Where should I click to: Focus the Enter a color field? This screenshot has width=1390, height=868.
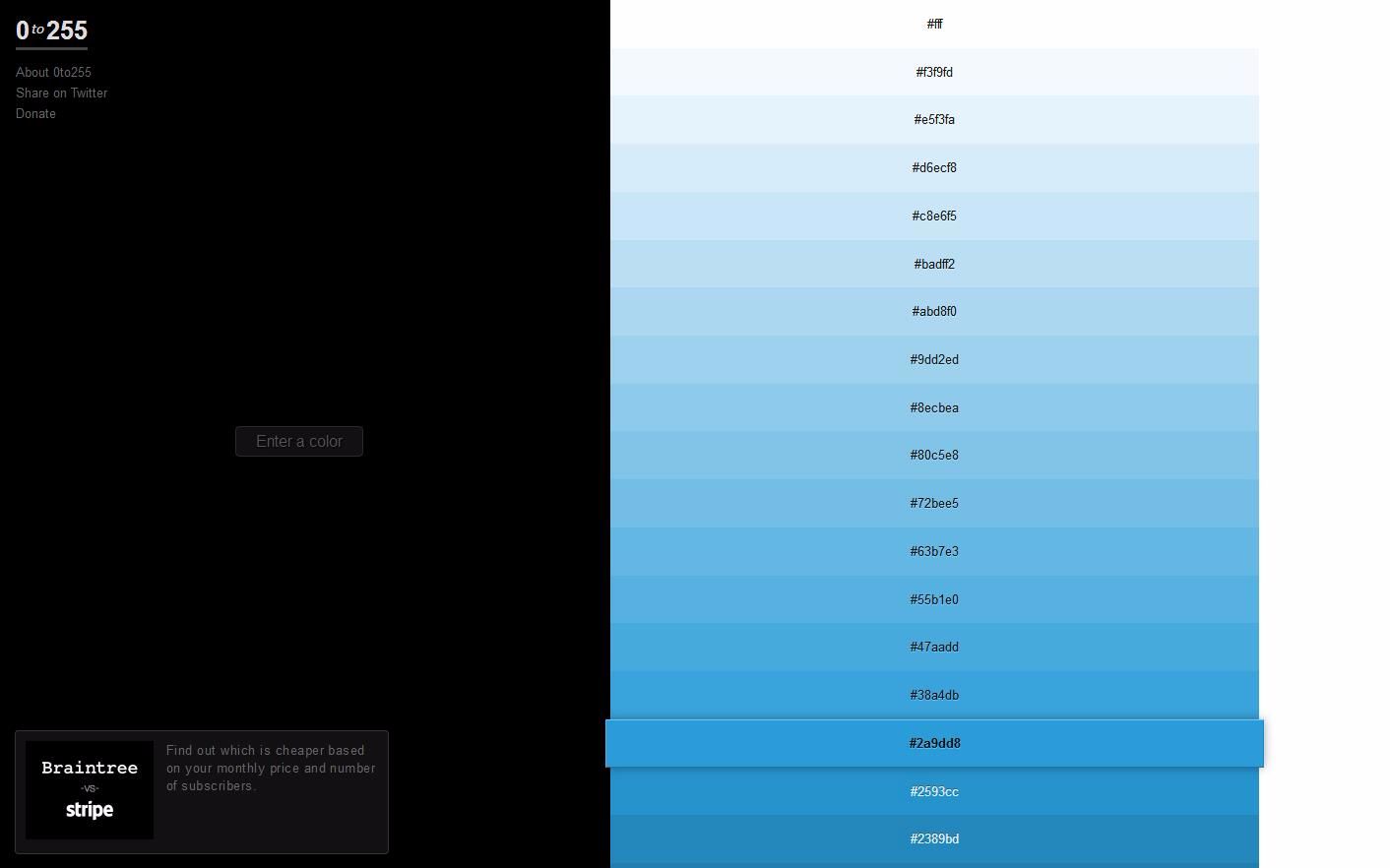click(x=299, y=442)
